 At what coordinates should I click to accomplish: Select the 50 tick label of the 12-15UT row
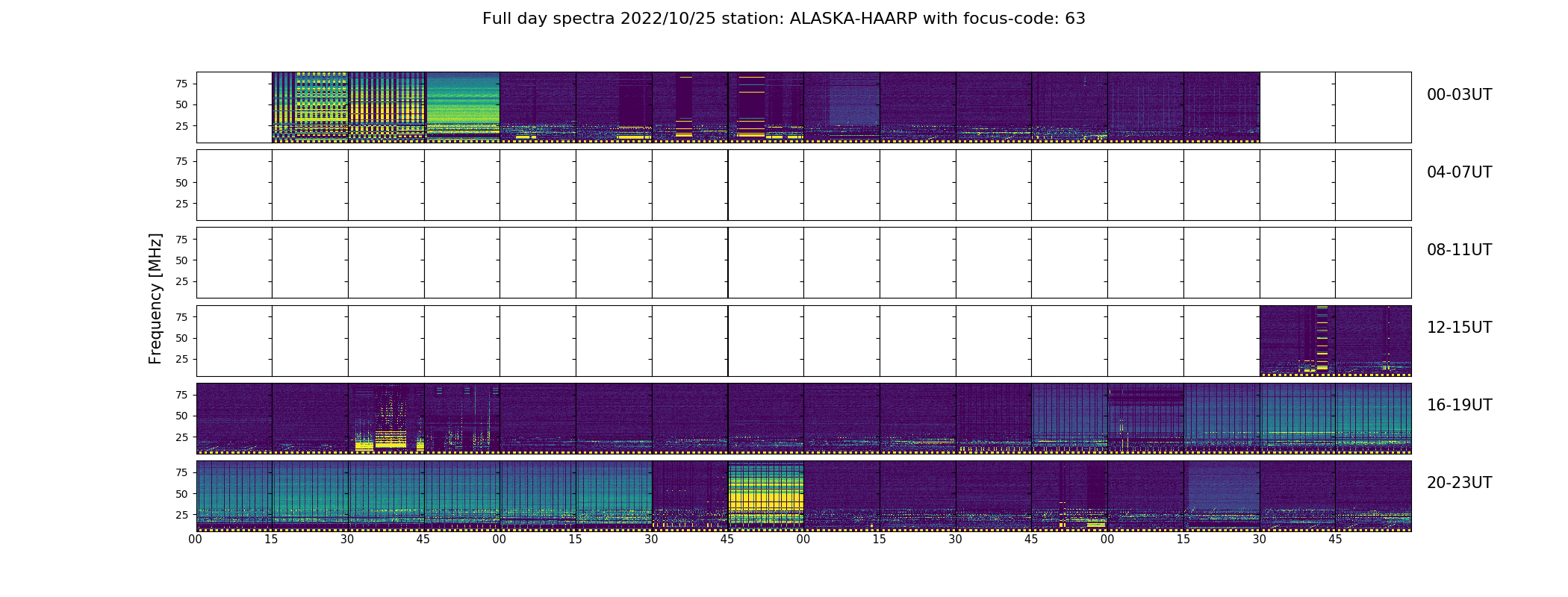(x=181, y=338)
